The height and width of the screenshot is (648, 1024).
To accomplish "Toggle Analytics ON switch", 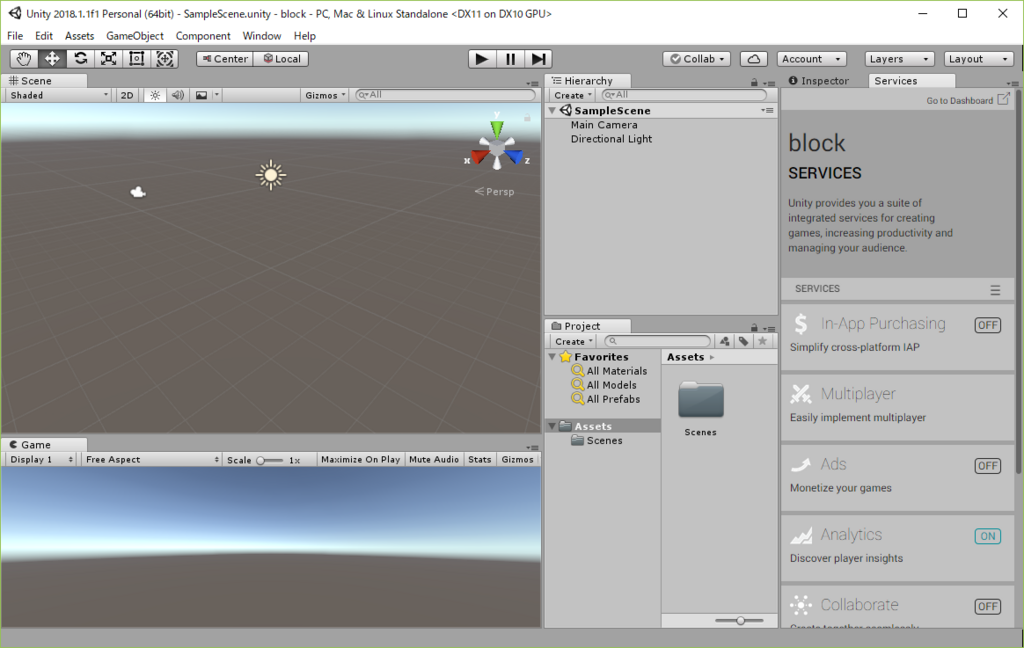I will coord(987,536).
